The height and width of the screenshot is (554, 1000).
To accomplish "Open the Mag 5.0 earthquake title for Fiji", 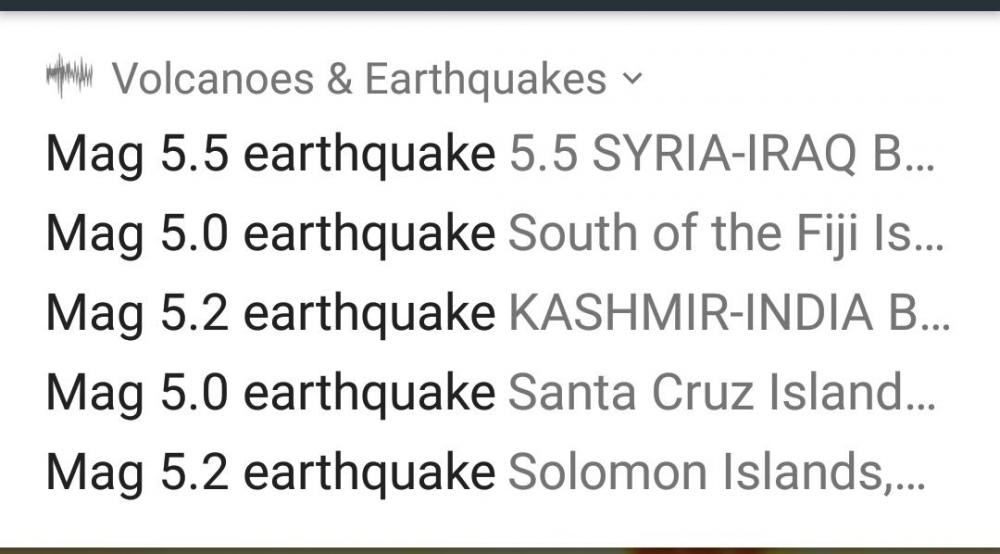I will tap(270, 233).
